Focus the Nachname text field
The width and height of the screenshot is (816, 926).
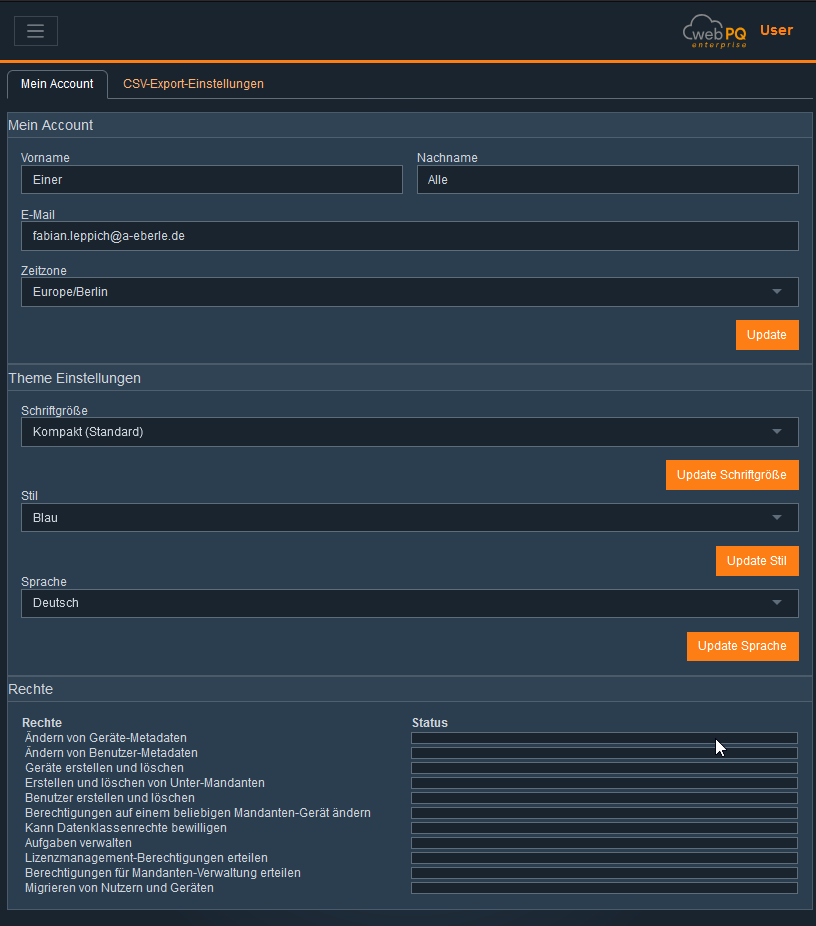coord(607,180)
